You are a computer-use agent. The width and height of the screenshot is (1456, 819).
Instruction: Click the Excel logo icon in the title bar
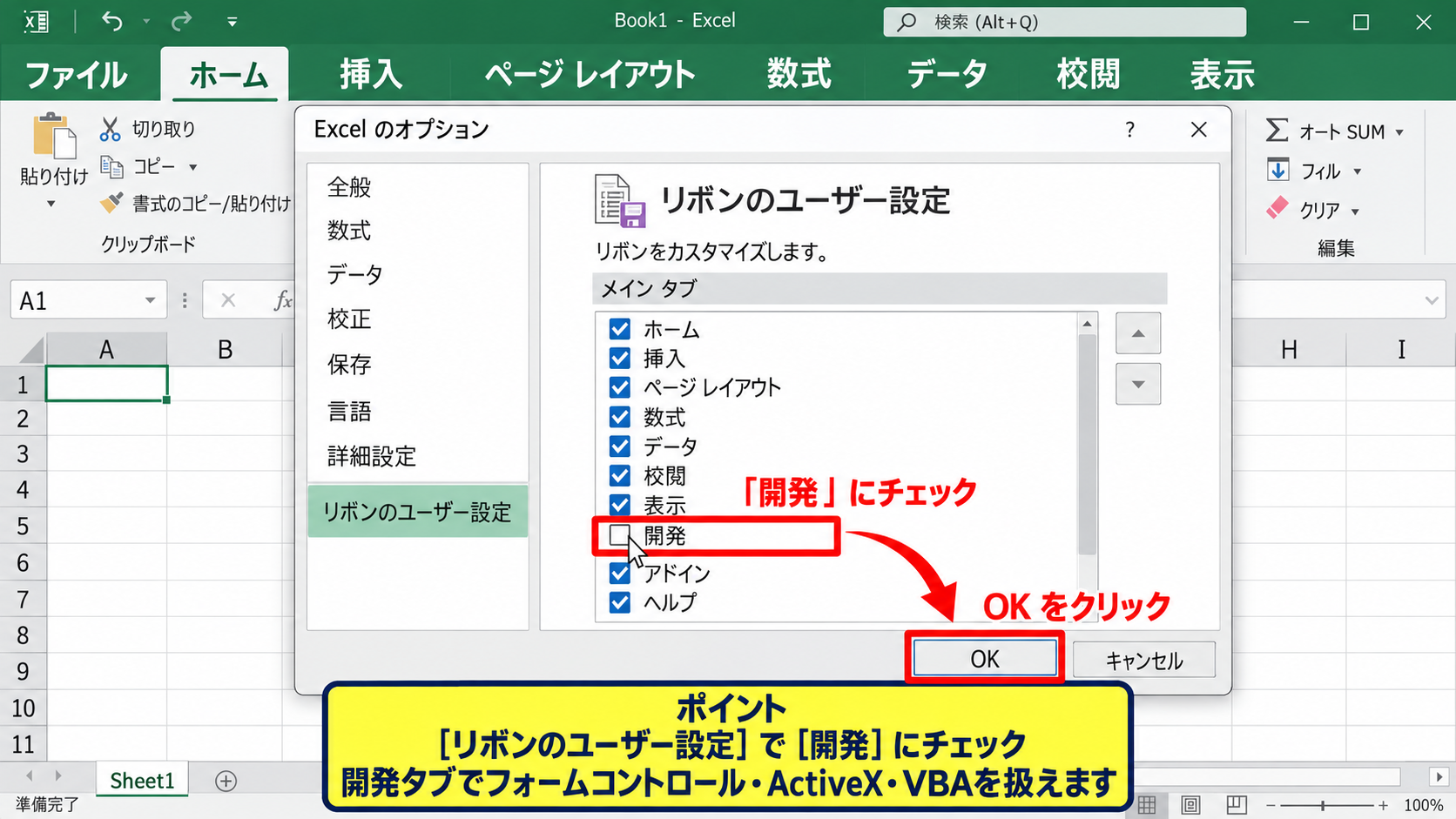click(36, 21)
